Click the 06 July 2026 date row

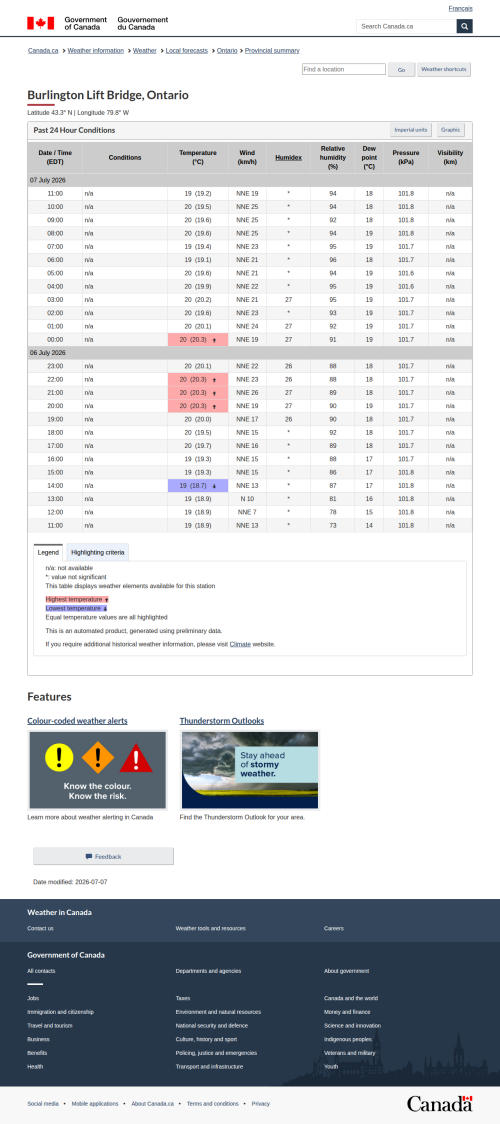[250, 353]
